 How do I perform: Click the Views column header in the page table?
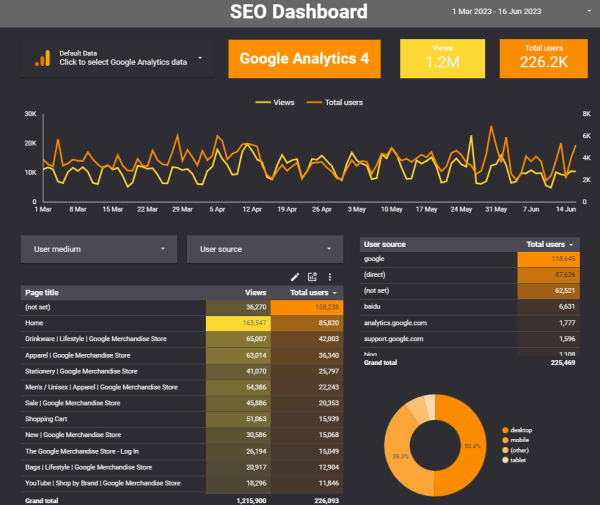(x=255, y=293)
